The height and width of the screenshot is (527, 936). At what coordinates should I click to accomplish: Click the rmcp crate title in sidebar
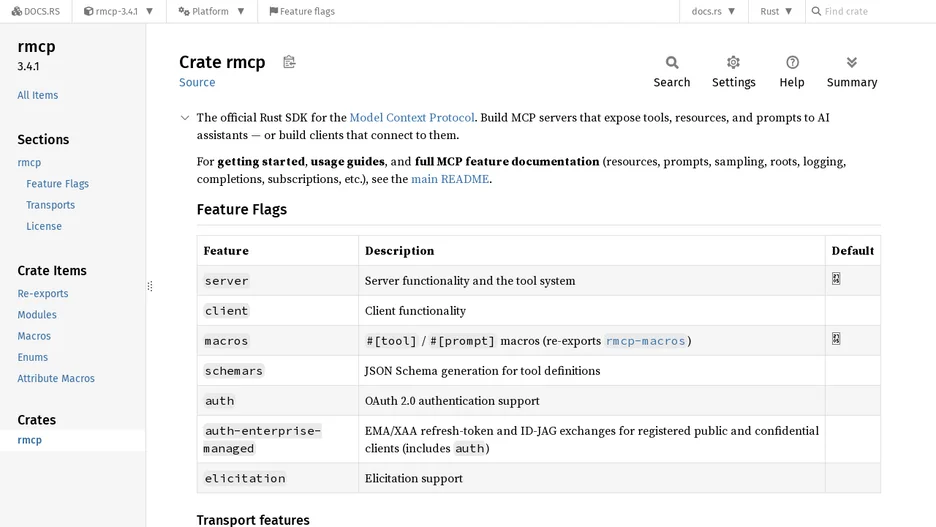pyautogui.click(x=36, y=47)
